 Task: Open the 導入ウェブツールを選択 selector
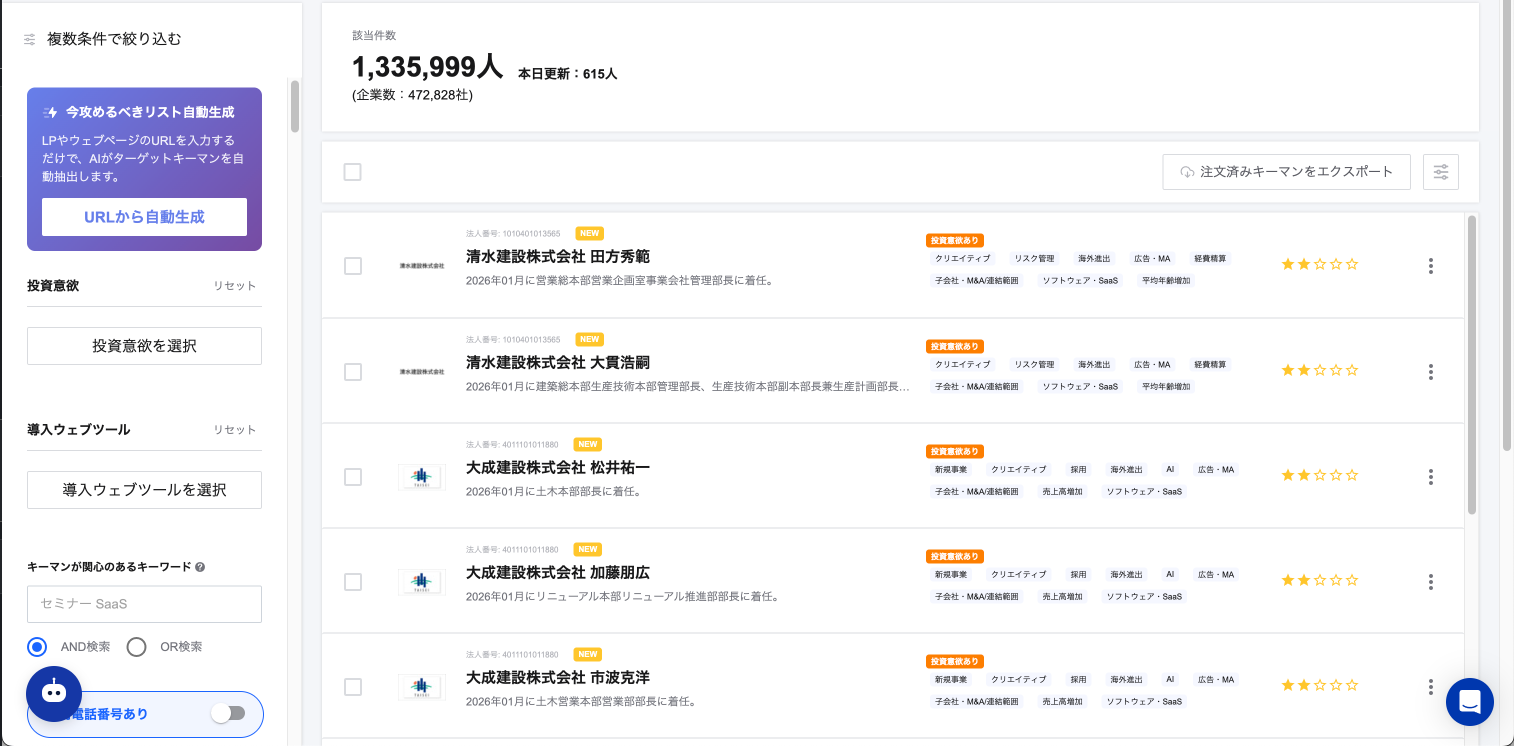[144, 490]
